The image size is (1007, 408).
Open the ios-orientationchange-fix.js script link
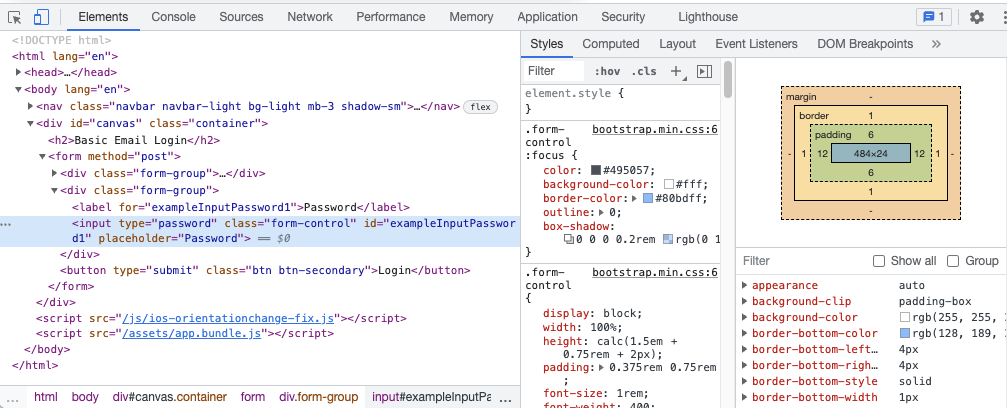pos(228,318)
